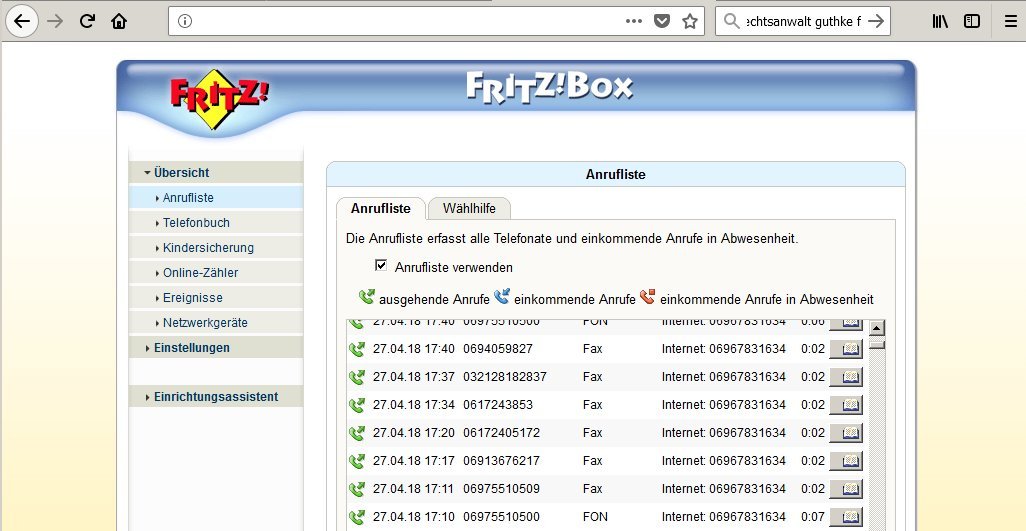
Task: Open Netzwerkgeräte in the sidebar
Action: (216, 322)
